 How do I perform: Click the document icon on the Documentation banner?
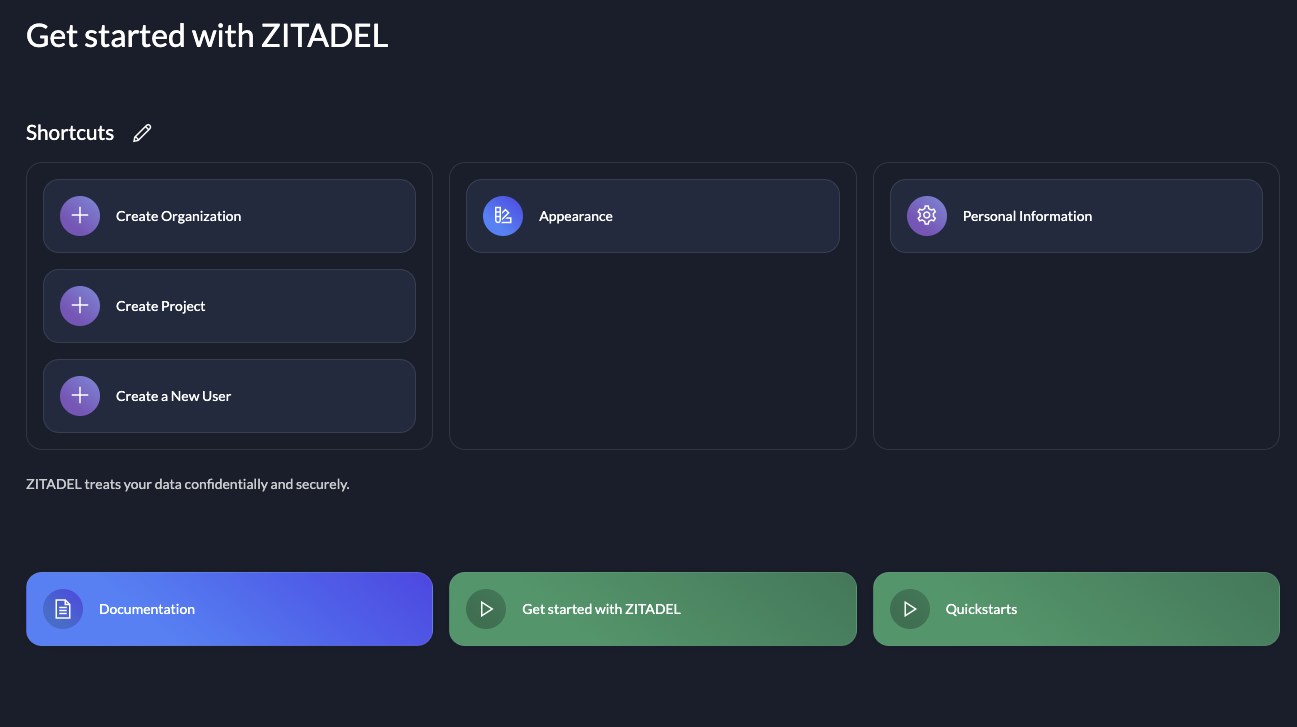[63, 608]
